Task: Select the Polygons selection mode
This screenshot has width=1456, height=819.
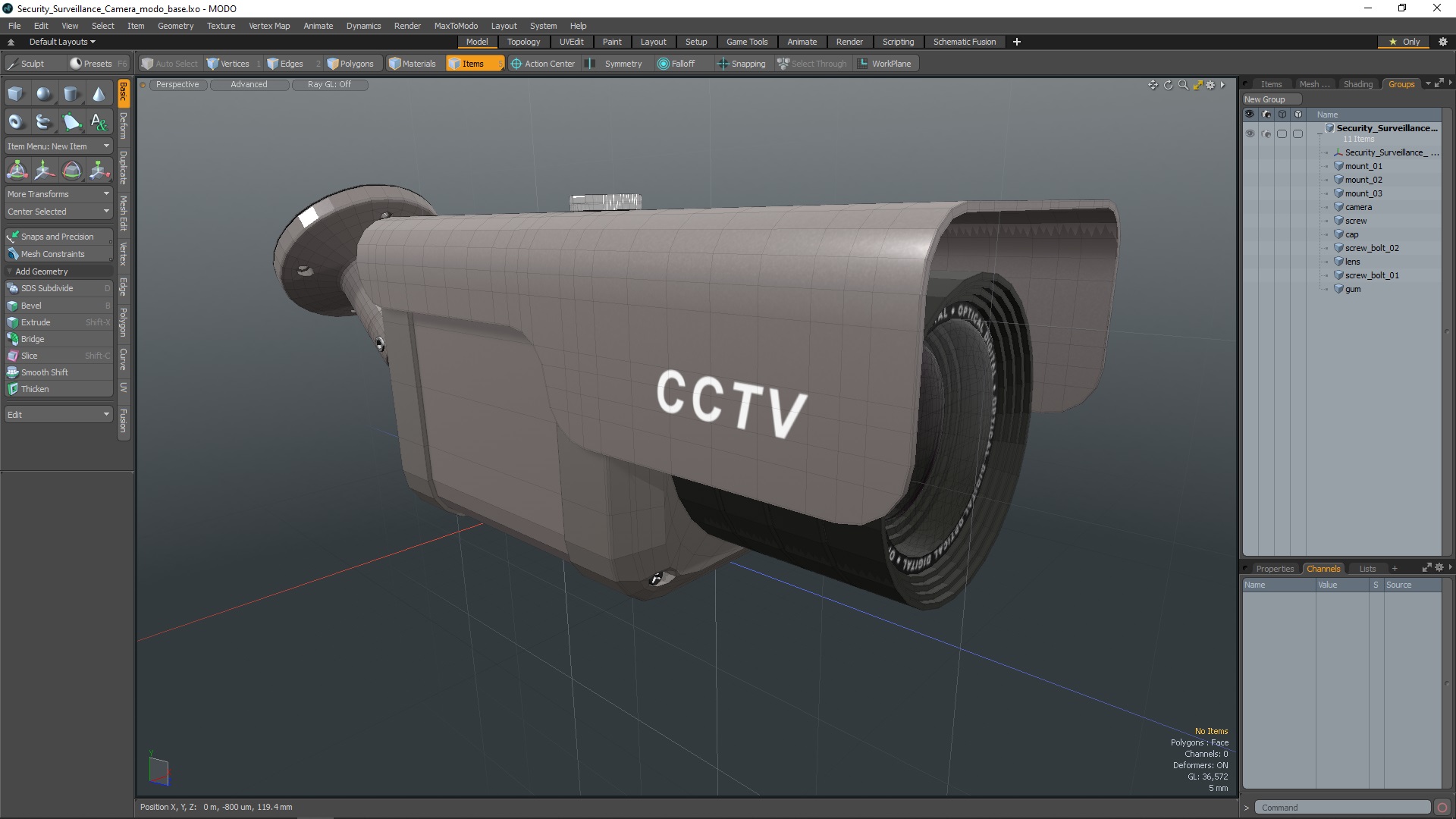Action: click(x=353, y=63)
